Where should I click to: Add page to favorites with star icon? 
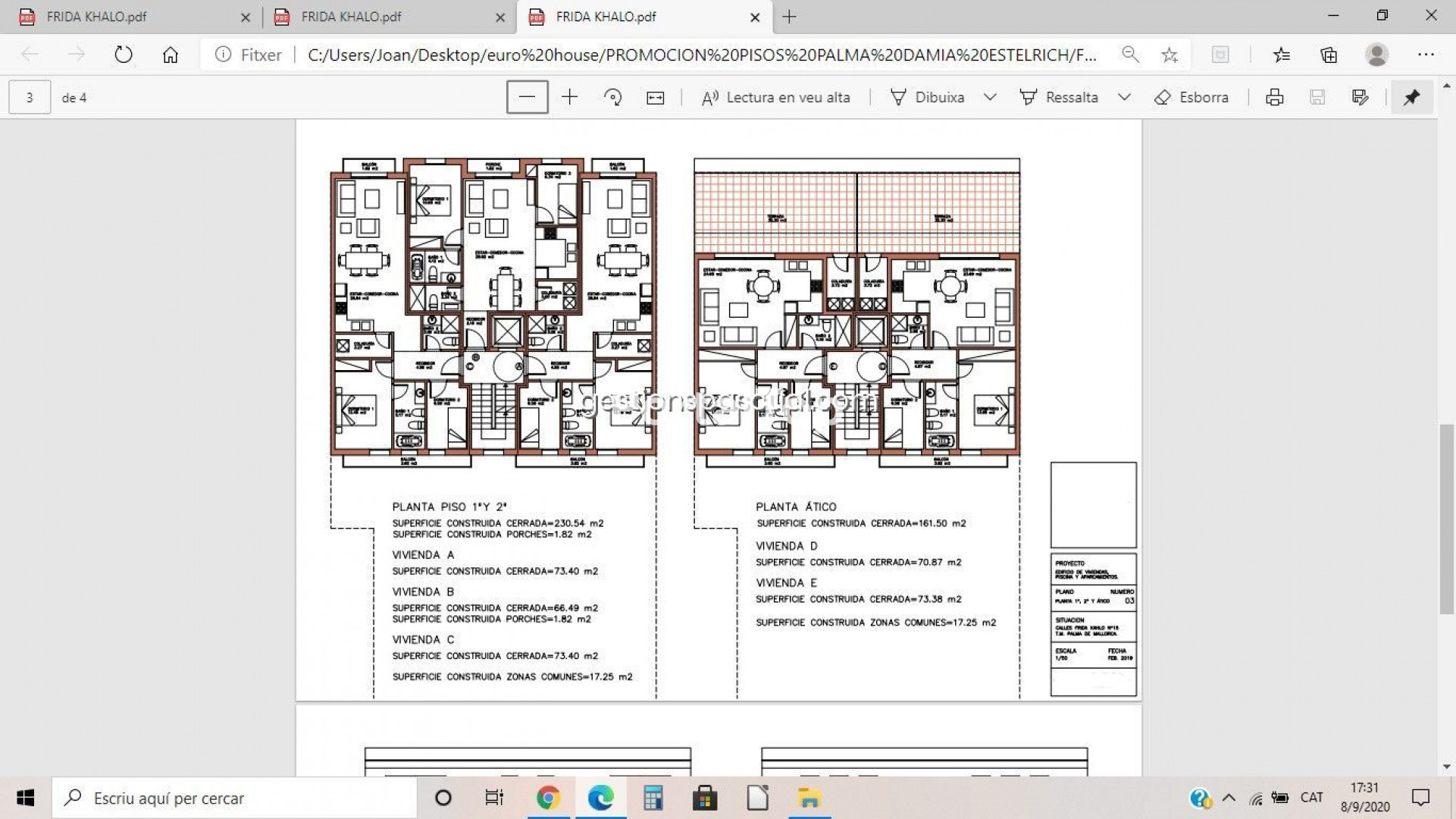click(x=1169, y=55)
